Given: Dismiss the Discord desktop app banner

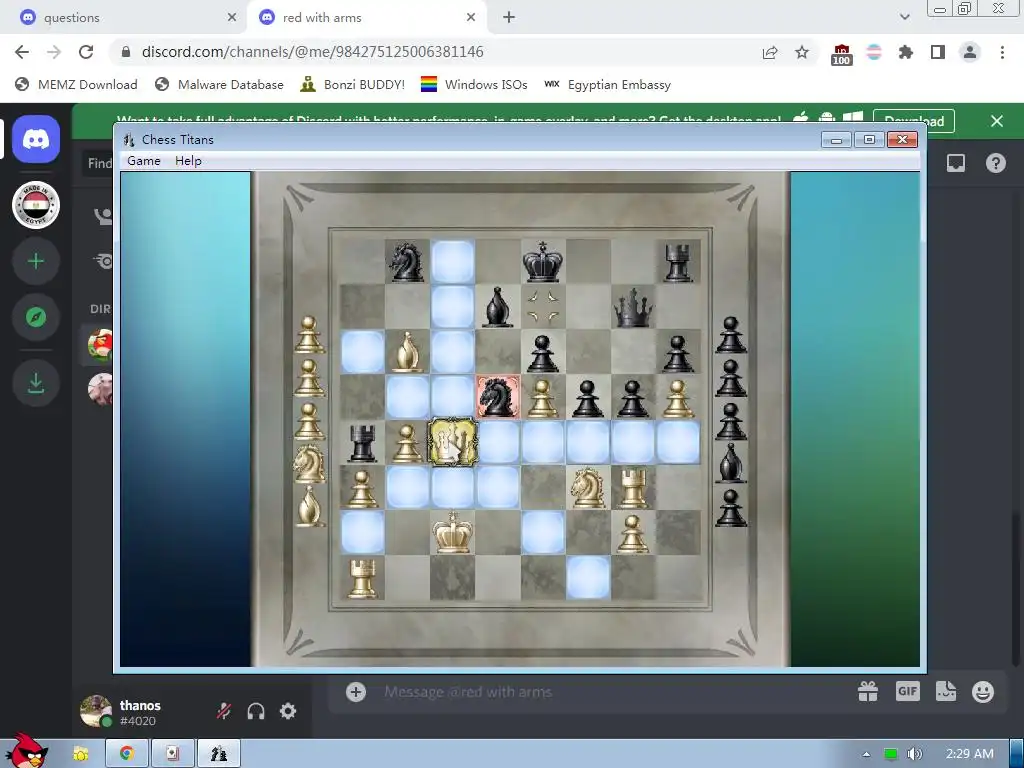Looking at the screenshot, I should [997, 121].
